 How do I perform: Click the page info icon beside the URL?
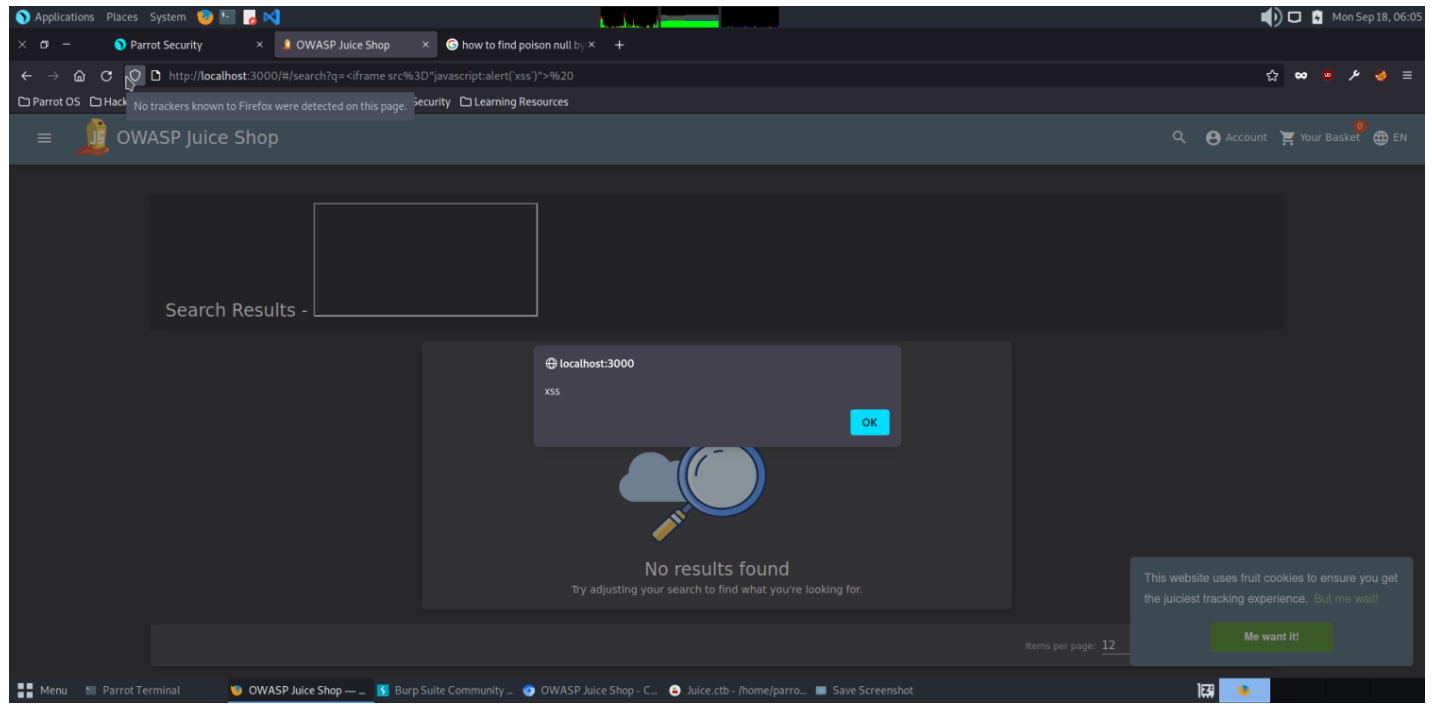[x=156, y=75]
